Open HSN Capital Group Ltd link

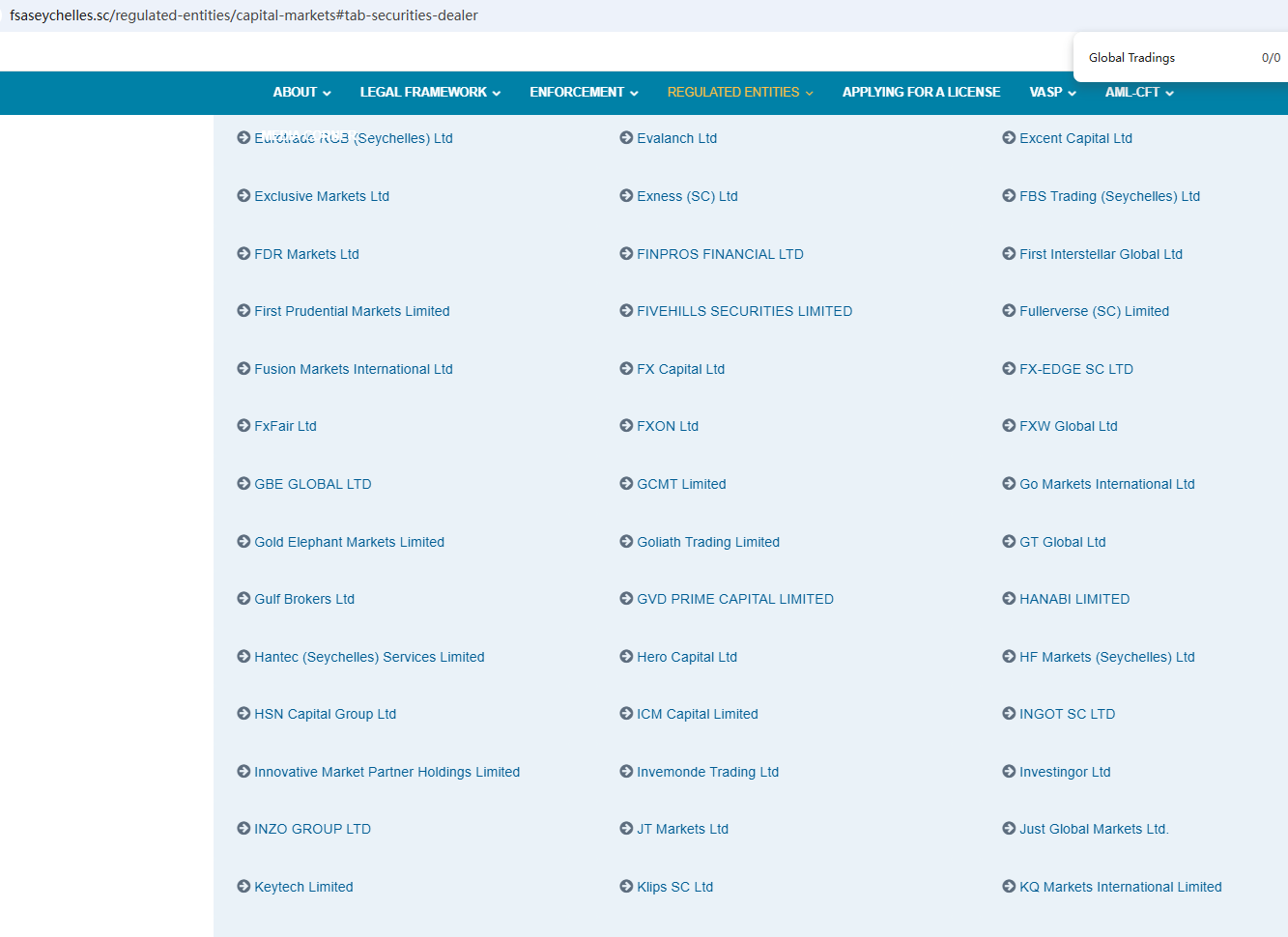(326, 714)
